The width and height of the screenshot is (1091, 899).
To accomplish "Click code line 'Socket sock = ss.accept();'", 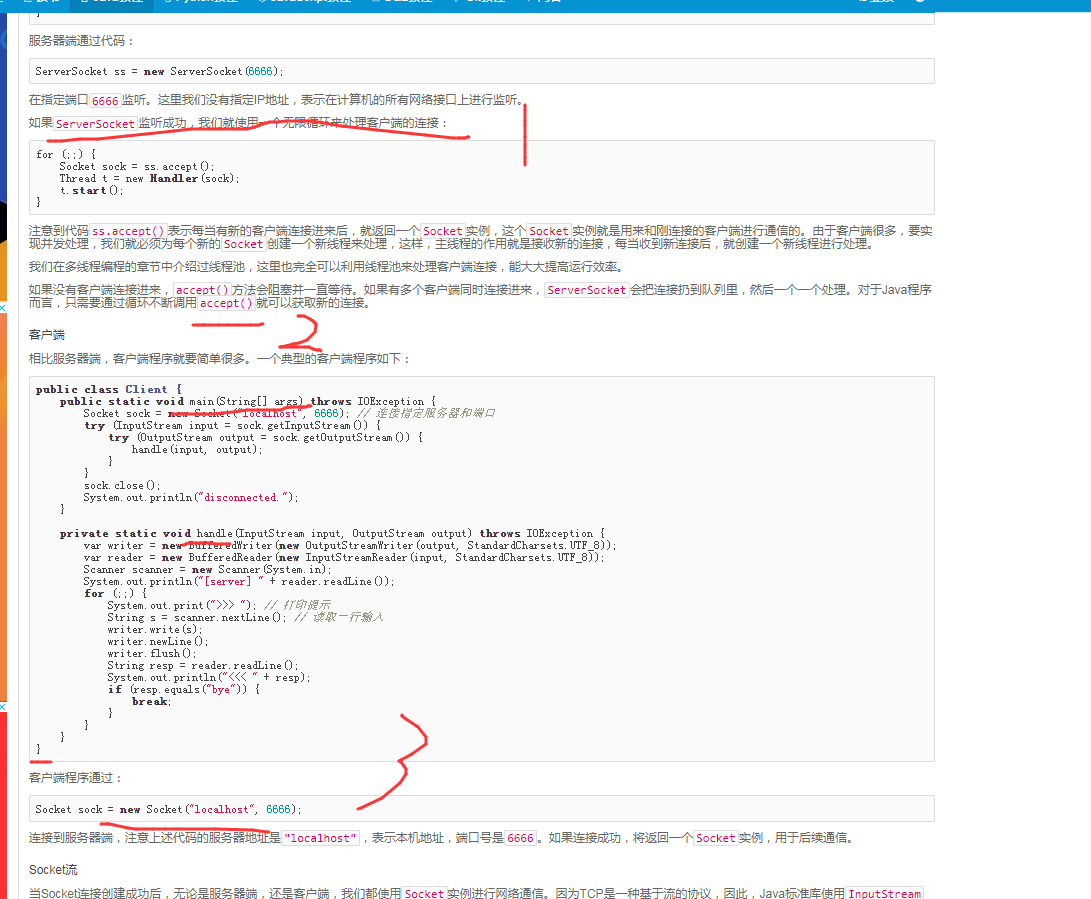I will pyautogui.click(x=136, y=166).
